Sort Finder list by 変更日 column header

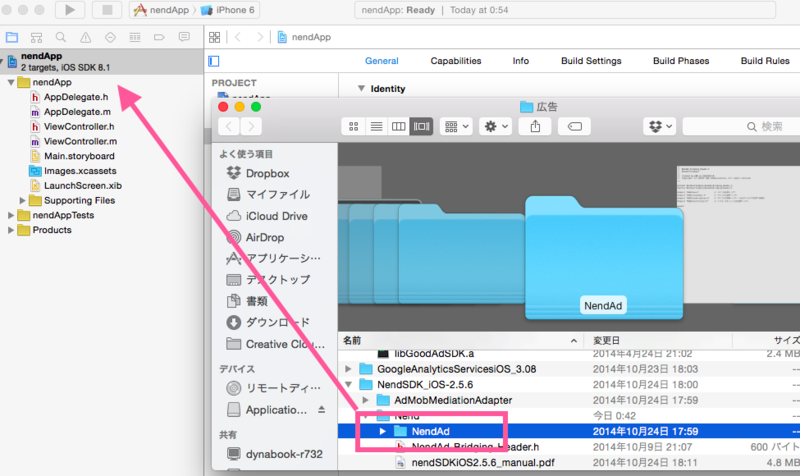[659, 340]
